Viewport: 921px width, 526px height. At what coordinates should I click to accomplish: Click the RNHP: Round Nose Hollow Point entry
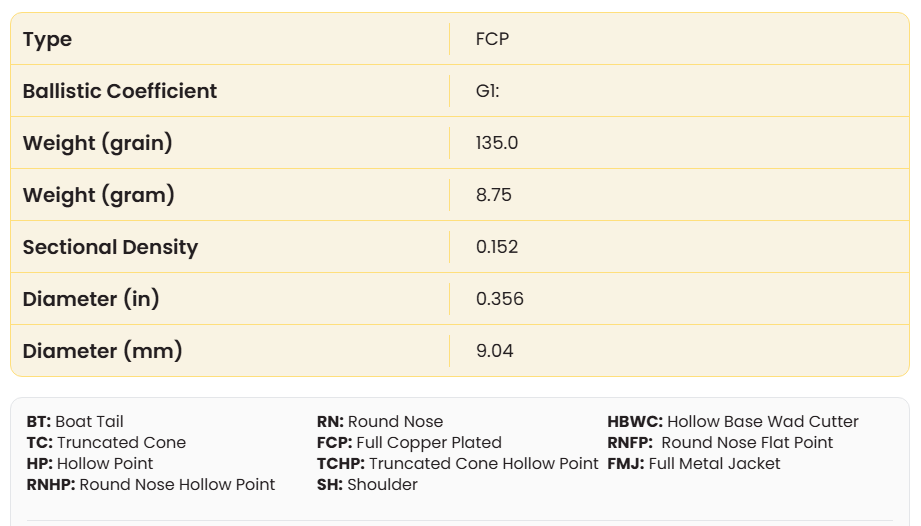(x=151, y=485)
